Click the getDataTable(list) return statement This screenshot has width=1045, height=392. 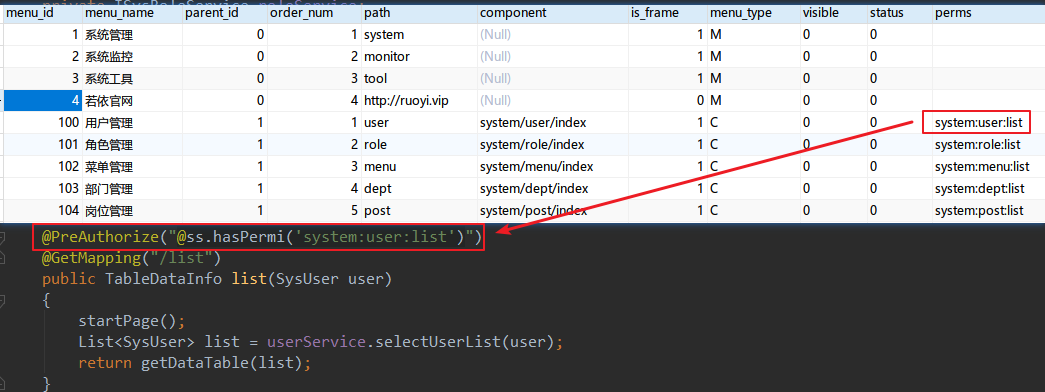pos(195,363)
